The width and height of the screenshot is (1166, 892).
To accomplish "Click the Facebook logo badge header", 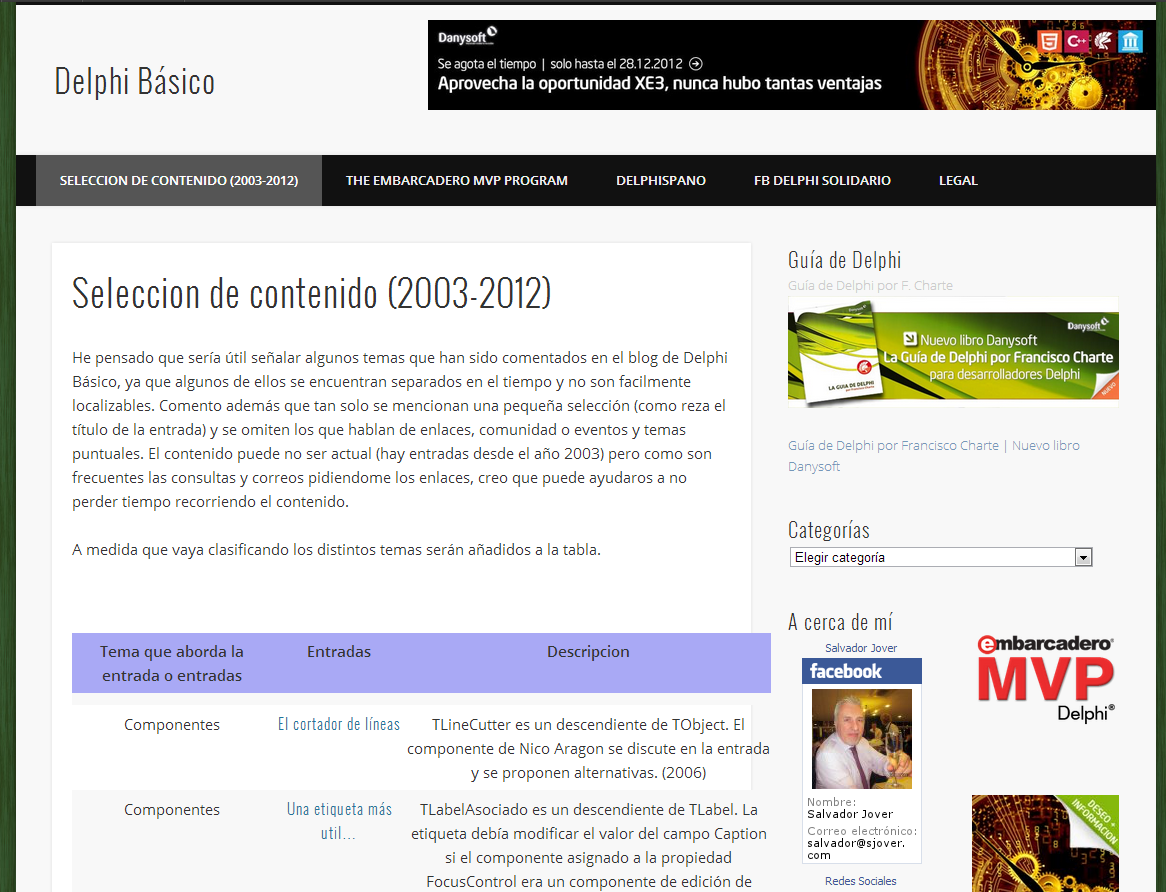I will click(846, 671).
